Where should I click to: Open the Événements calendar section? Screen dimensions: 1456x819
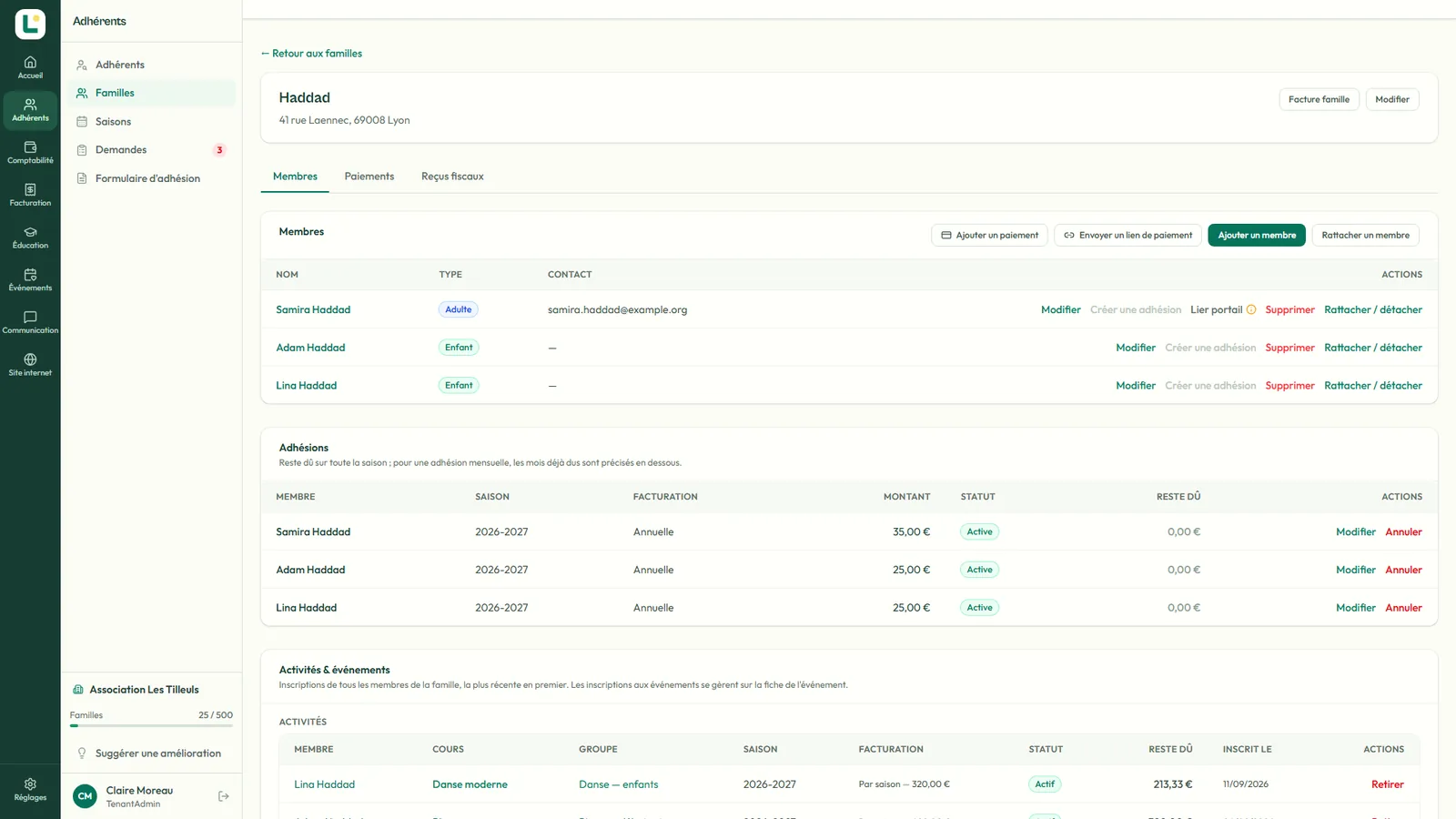(30, 279)
